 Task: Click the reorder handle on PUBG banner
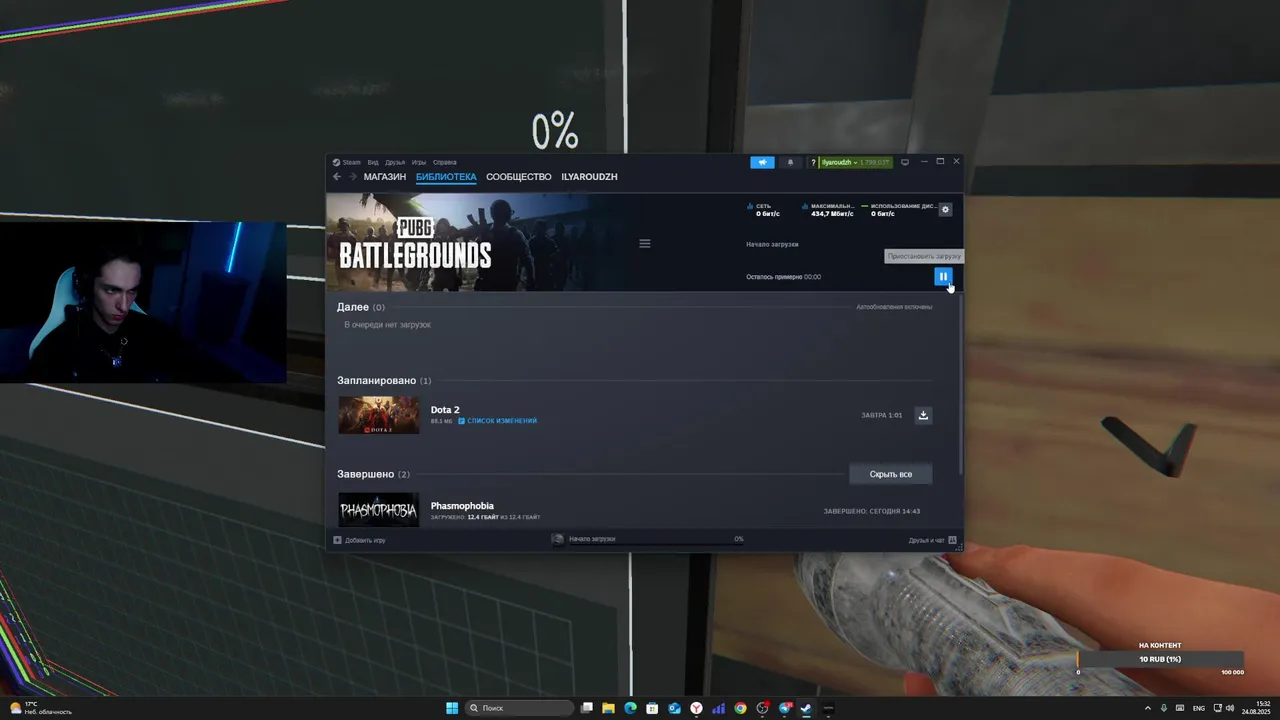[645, 243]
